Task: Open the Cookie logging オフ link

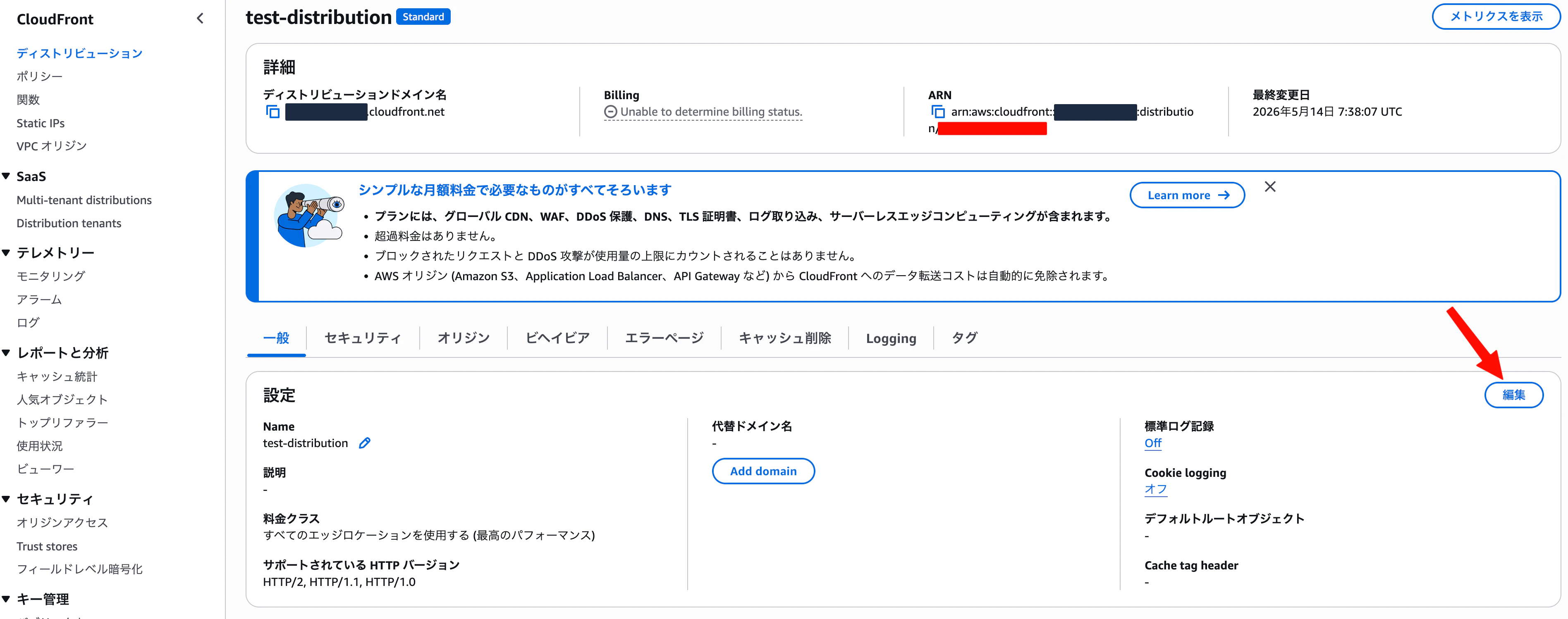Action: click(1155, 490)
